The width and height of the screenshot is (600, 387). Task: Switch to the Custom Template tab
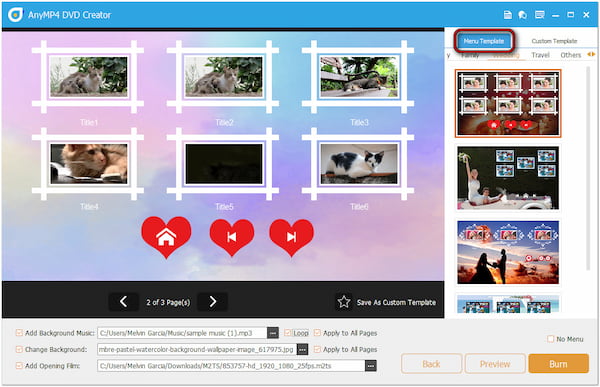(554, 41)
